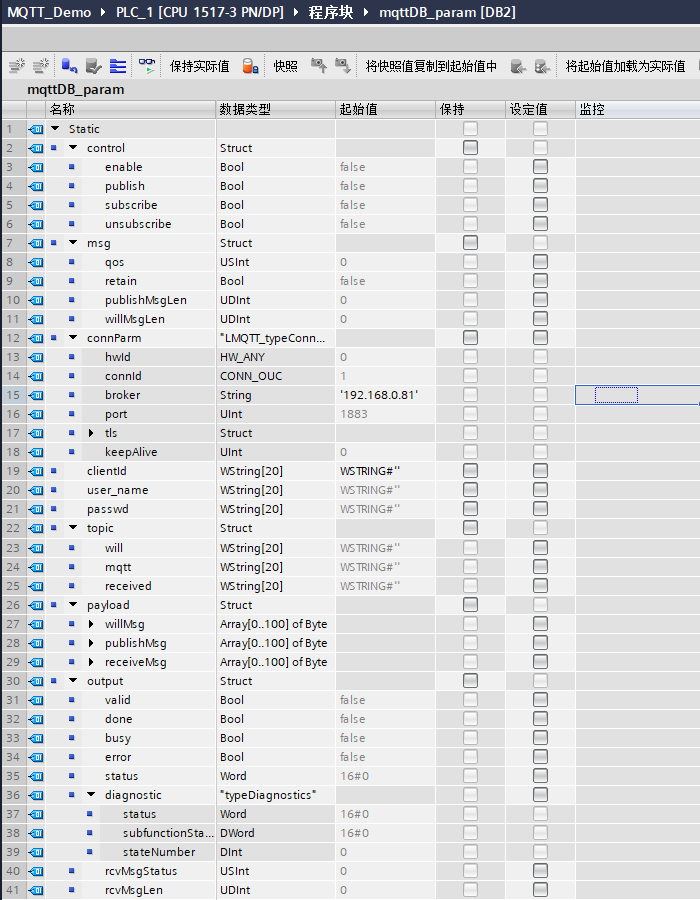Click the blue list-lines toolbar icon
The width and height of the screenshot is (700, 900).
pyautogui.click(x=118, y=66)
